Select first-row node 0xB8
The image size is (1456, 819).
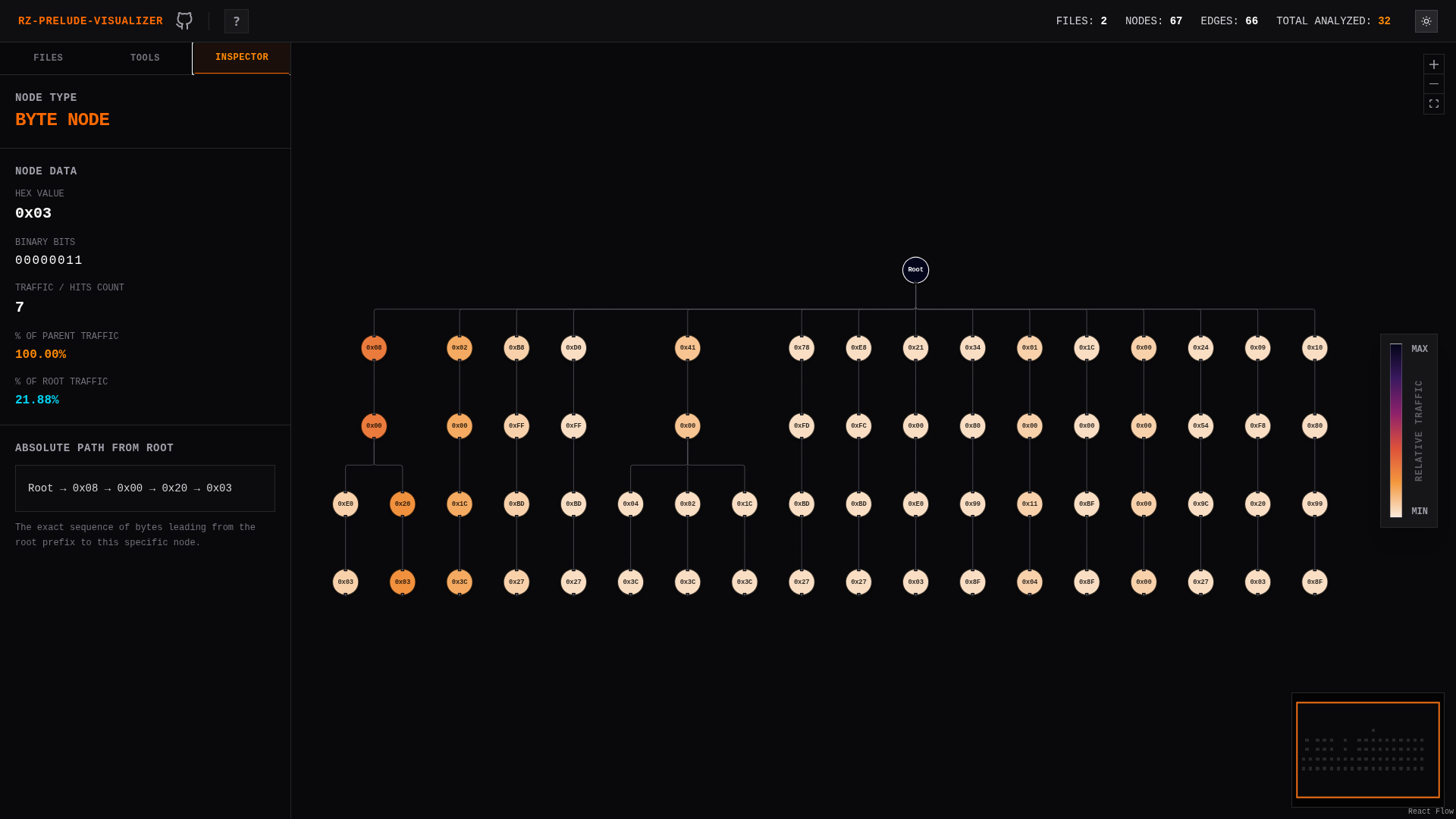(516, 348)
